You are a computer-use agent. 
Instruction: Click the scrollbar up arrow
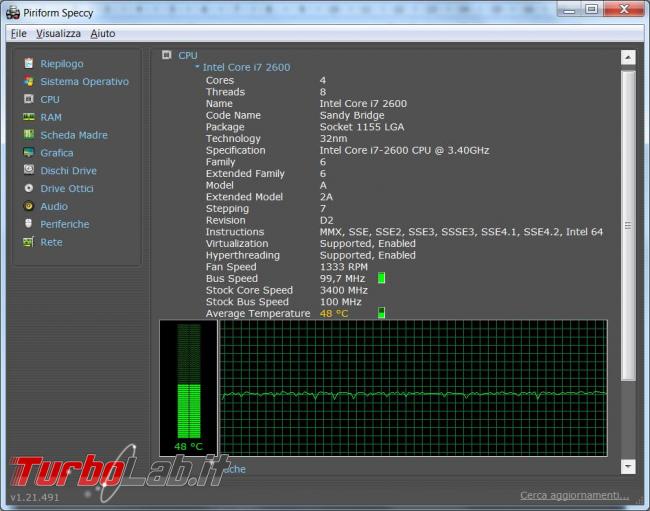(x=628, y=58)
